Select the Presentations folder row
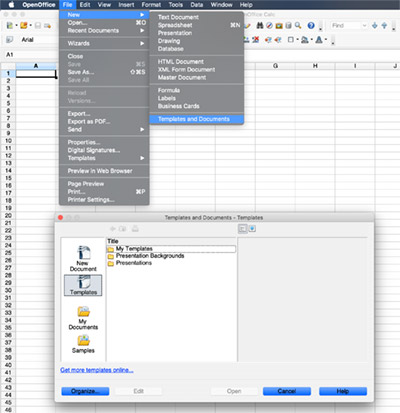Viewport: 400px width, 413px height. [x=171, y=263]
